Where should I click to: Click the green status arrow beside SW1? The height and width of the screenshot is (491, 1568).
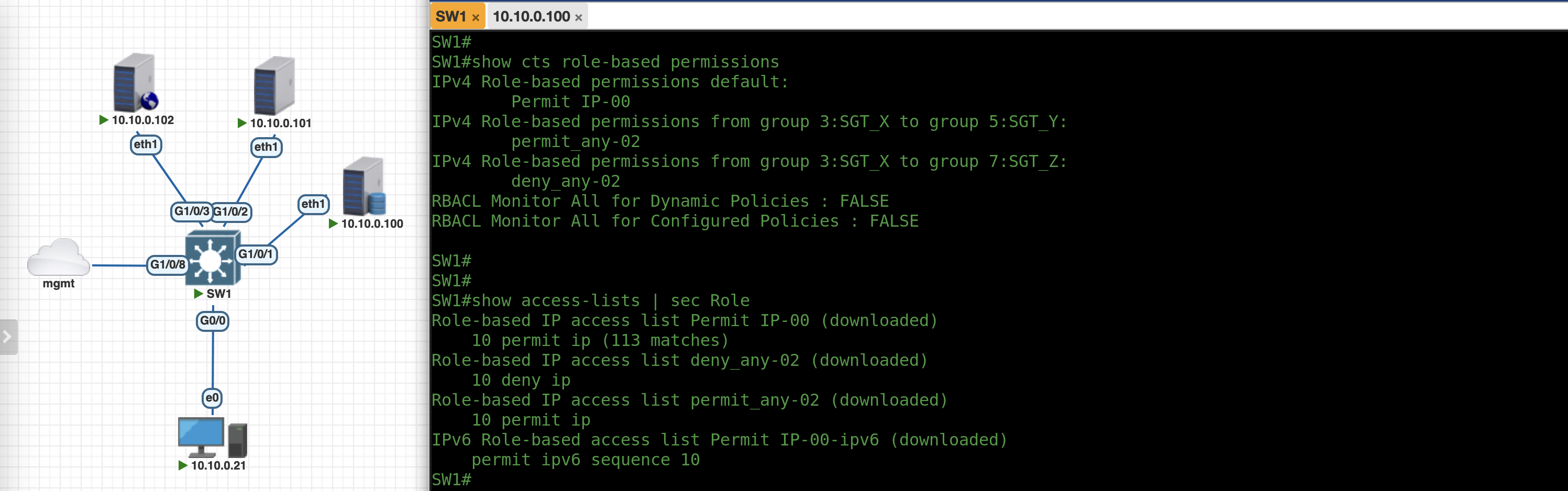point(198,294)
